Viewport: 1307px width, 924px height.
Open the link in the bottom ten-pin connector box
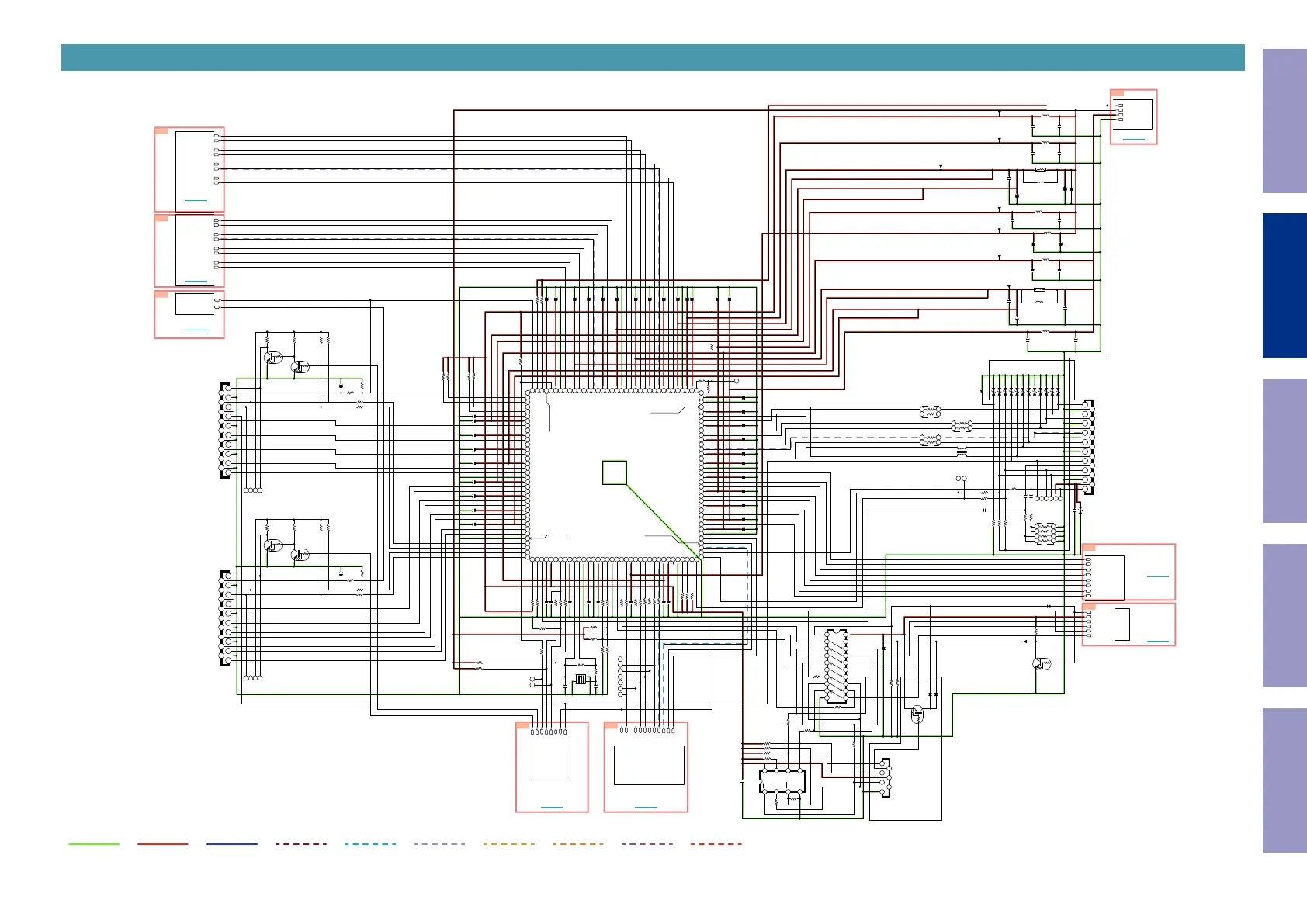646,808
